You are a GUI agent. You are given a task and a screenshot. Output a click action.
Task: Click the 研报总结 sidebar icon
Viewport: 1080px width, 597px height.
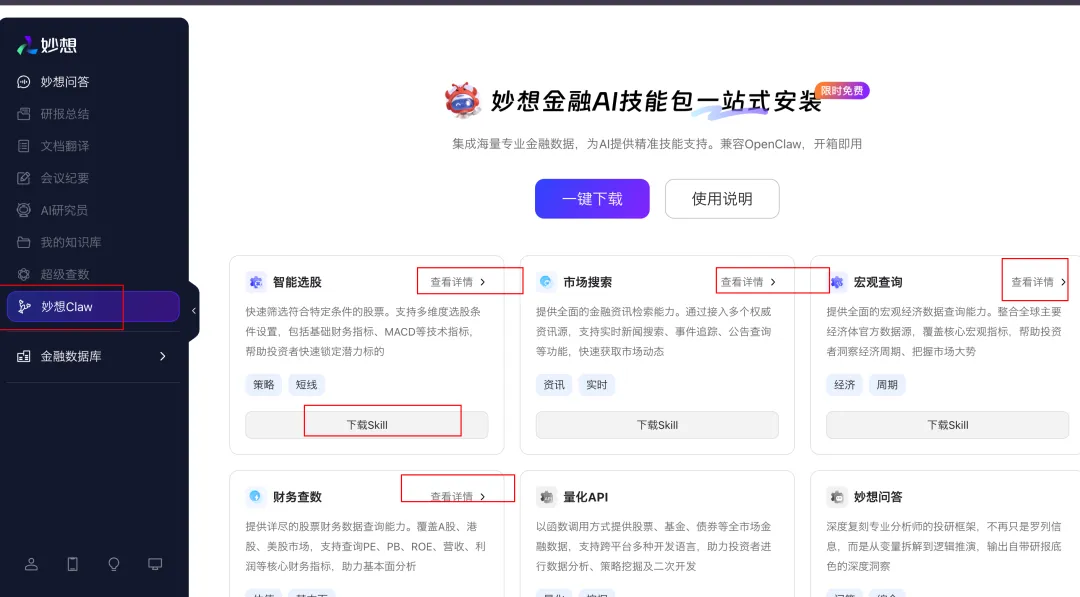click(x=23, y=114)
